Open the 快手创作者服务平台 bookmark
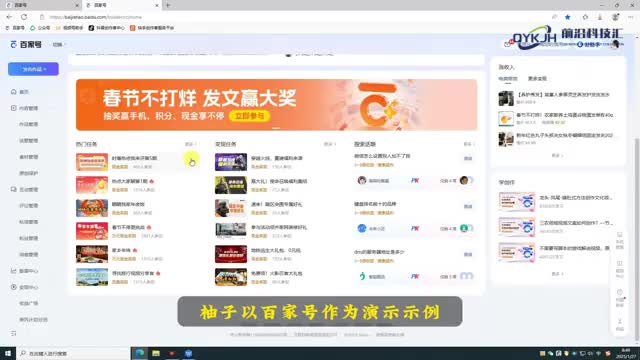The width and height of the screenshot is (640, 360). pyautogui.click(x=152, y=28)
